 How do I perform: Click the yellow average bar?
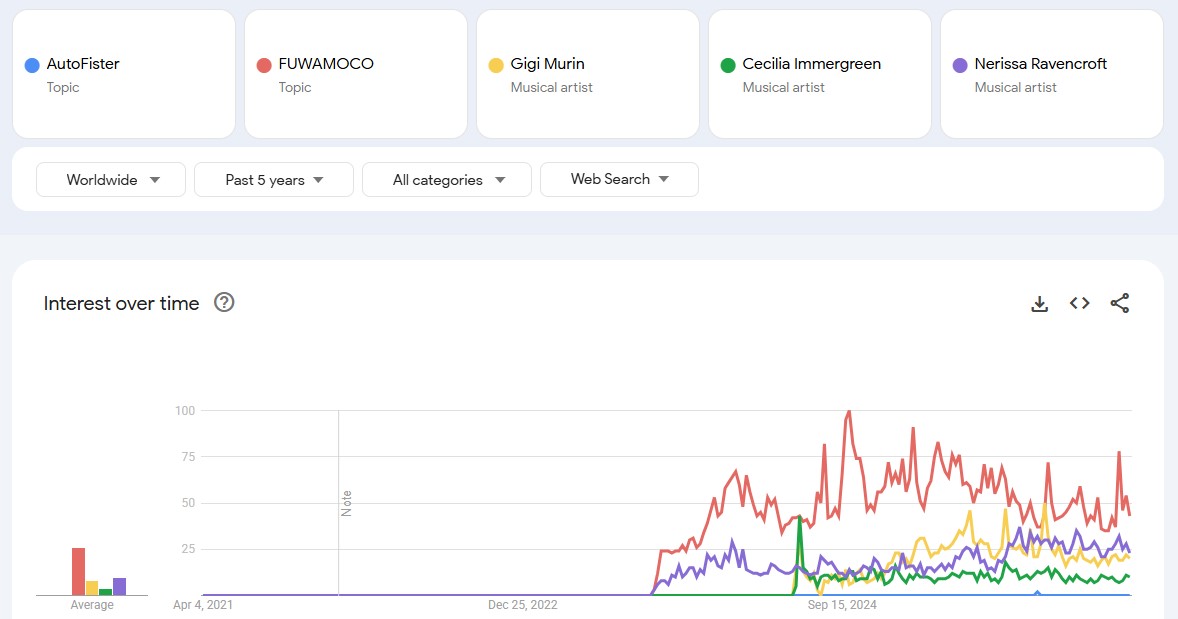point(92,588)
